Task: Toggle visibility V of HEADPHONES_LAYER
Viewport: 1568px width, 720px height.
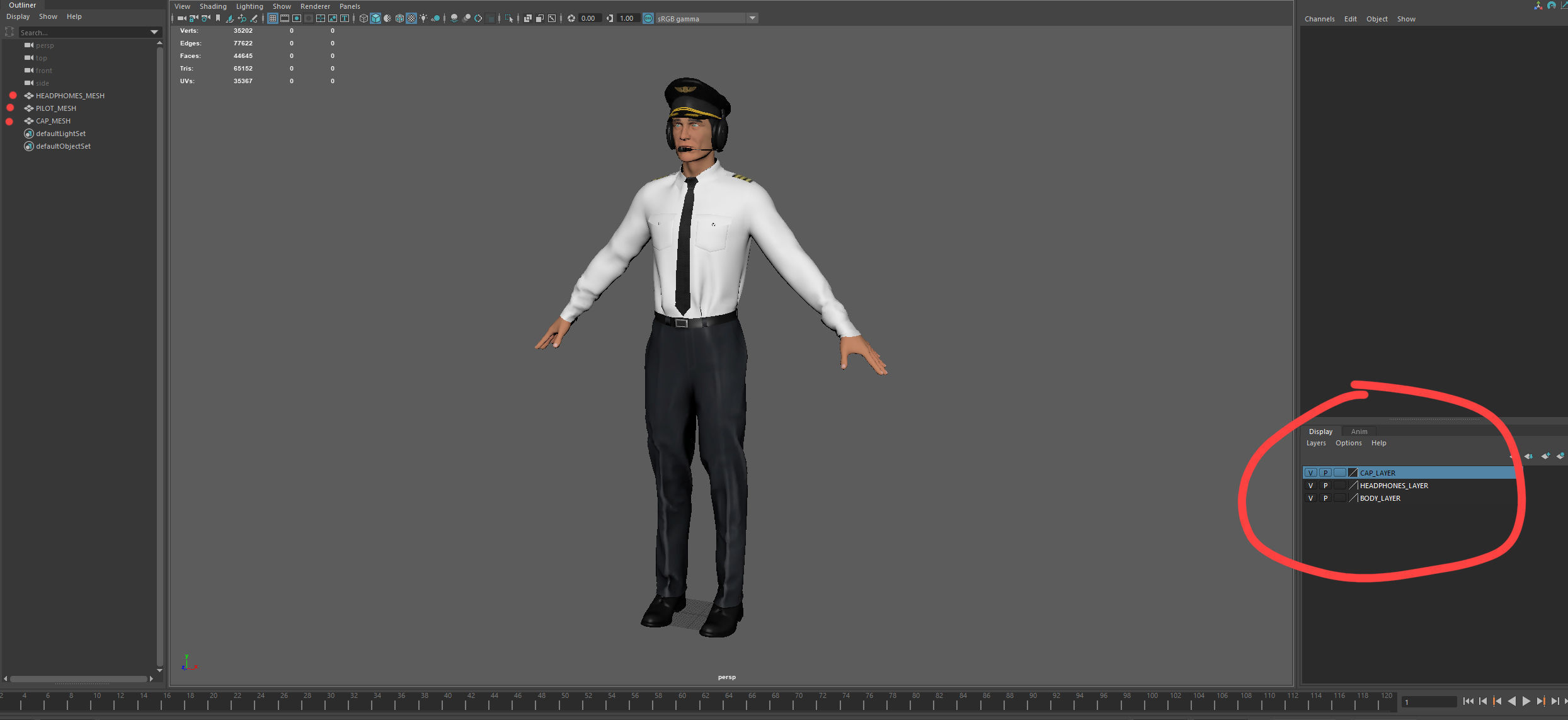Action: 1311,486
